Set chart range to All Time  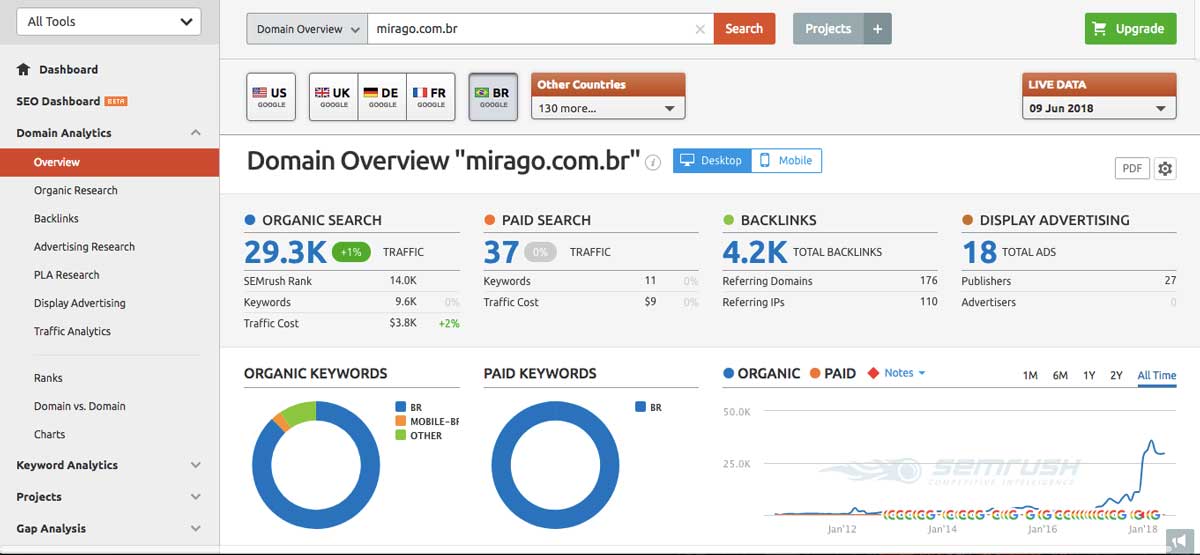coord(1157,375)
